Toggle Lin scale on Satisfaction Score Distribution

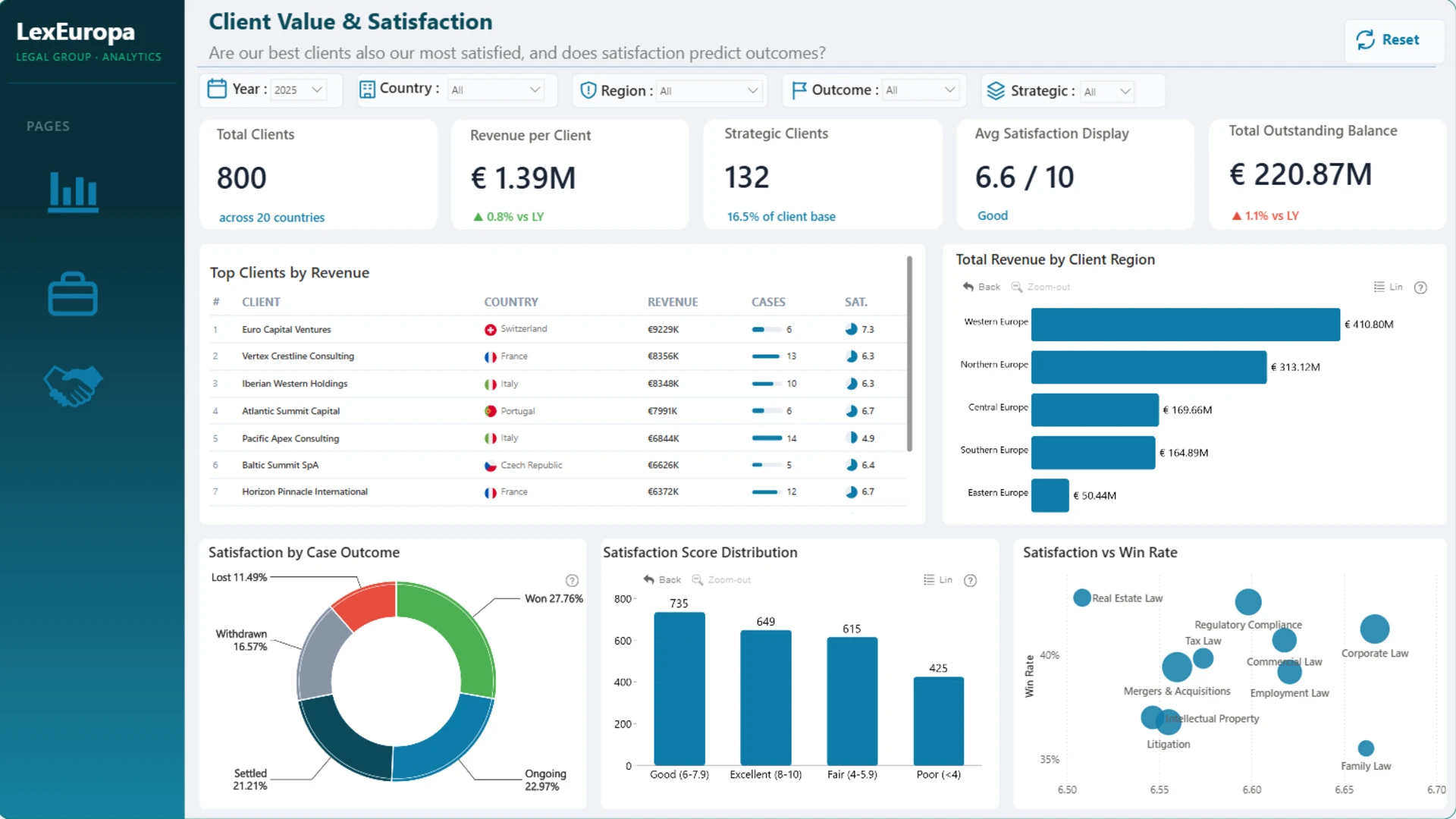938,579
